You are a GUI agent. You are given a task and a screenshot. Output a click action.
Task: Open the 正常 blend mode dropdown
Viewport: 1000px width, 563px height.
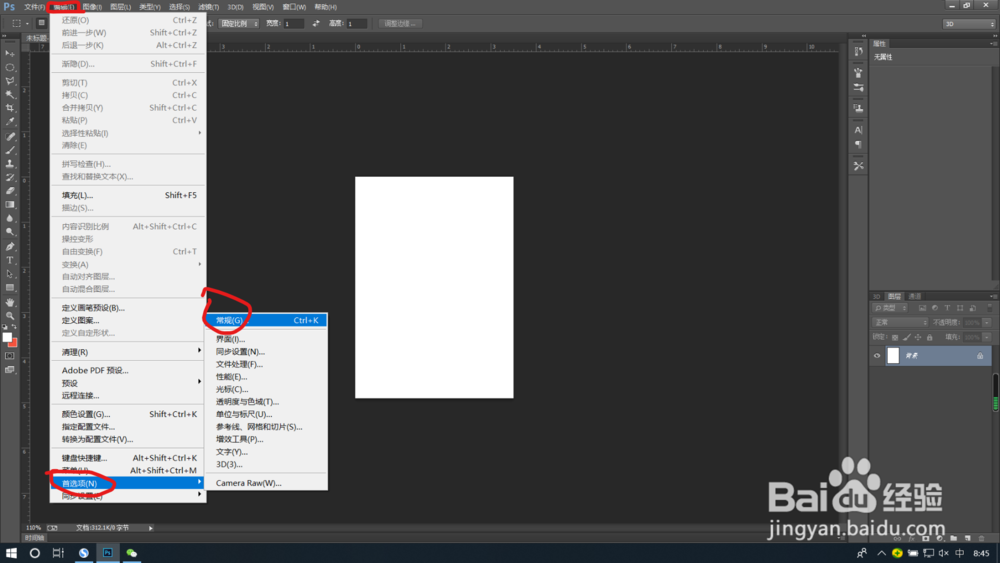[x=901, y=323]
